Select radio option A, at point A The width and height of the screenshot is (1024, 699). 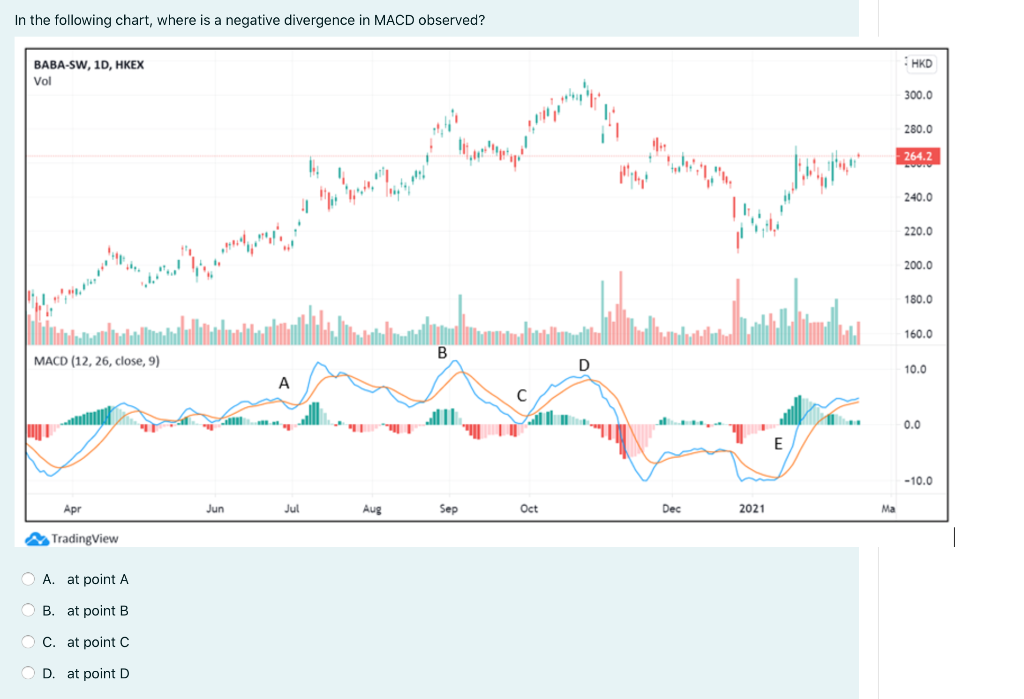pos(28,579)
